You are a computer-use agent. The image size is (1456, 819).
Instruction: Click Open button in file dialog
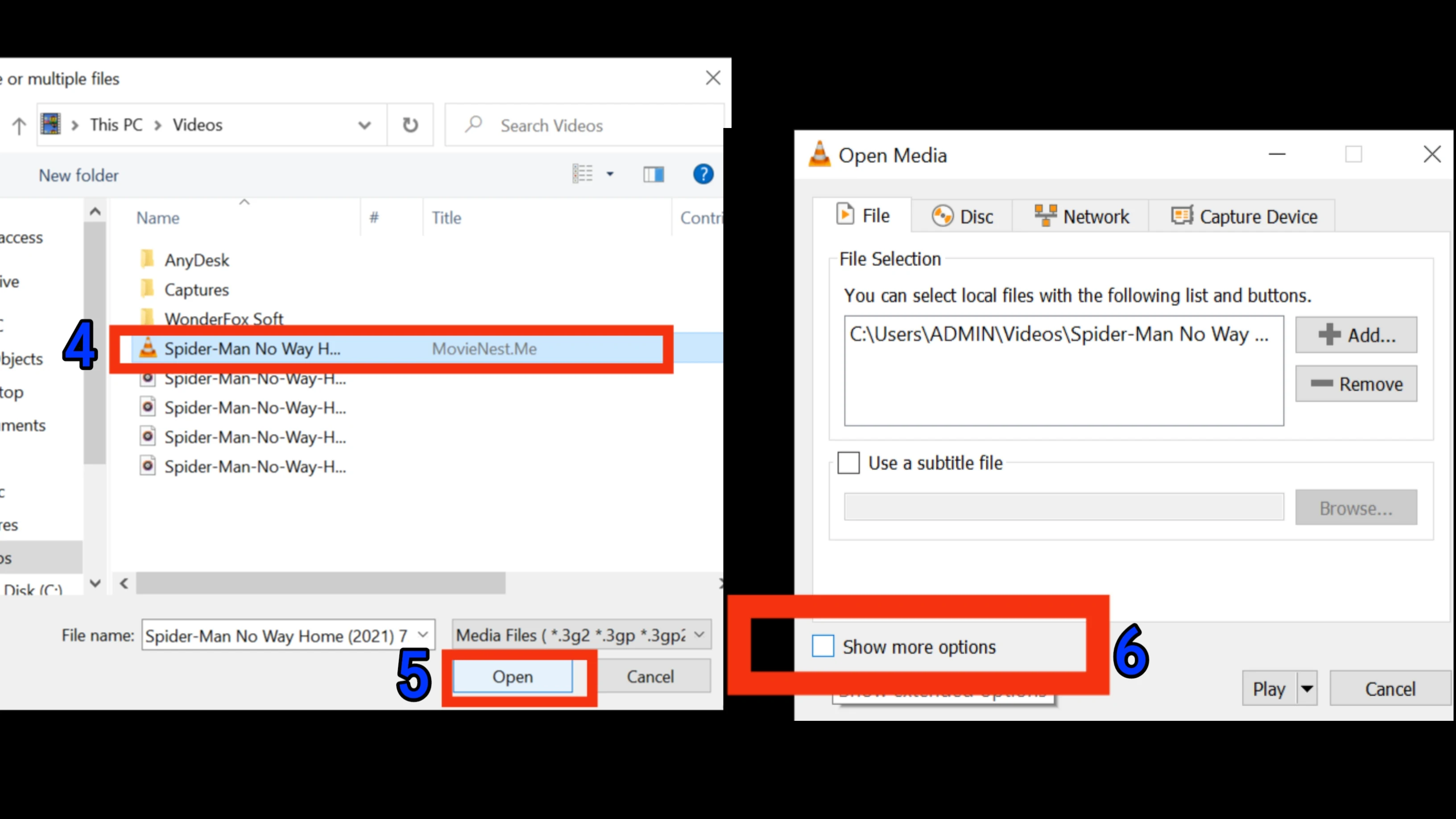coord(513,677)
